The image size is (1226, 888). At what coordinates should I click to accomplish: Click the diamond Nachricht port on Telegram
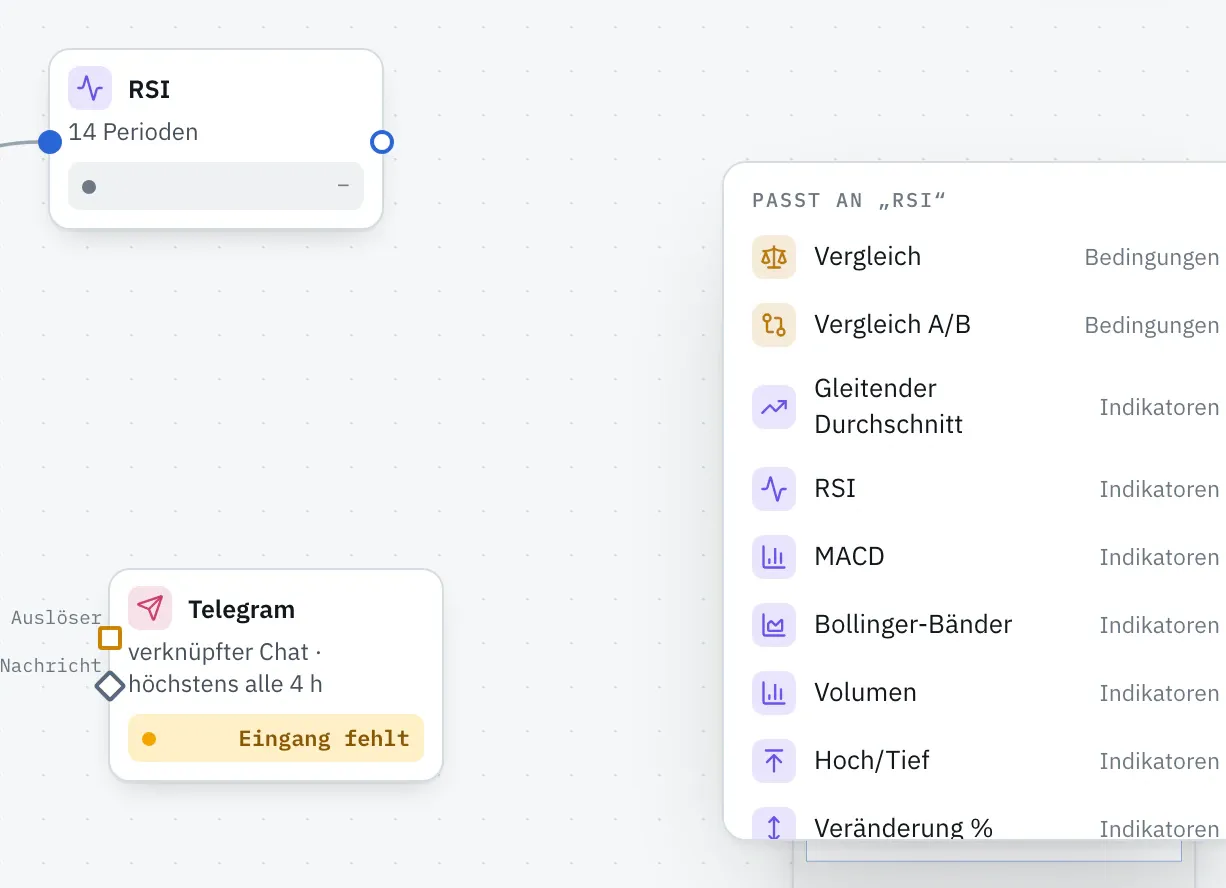coord(109,685)
